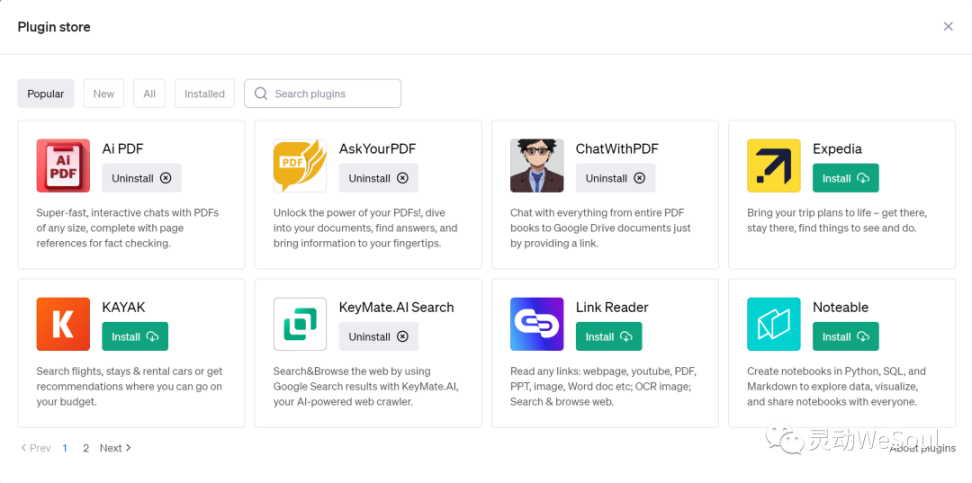Click the Ai PDF plugin icon
The width and height of the screenshot is (972, 483).
(x=63, y=166)
